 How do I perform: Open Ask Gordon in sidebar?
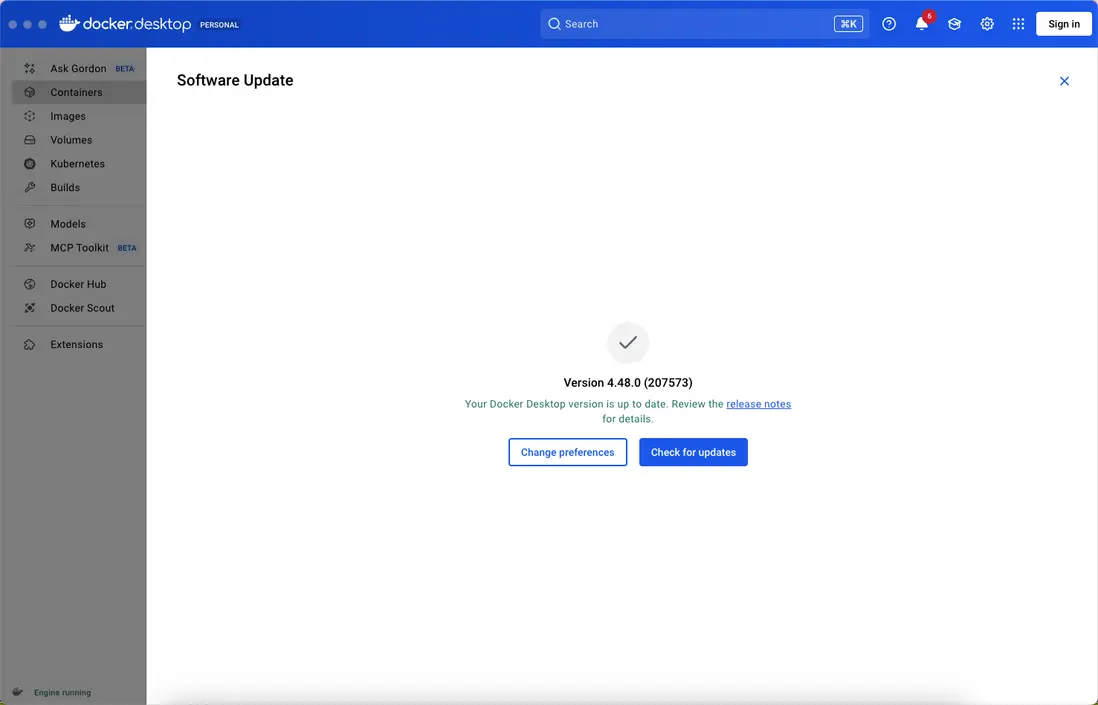[x=78, y=69]
